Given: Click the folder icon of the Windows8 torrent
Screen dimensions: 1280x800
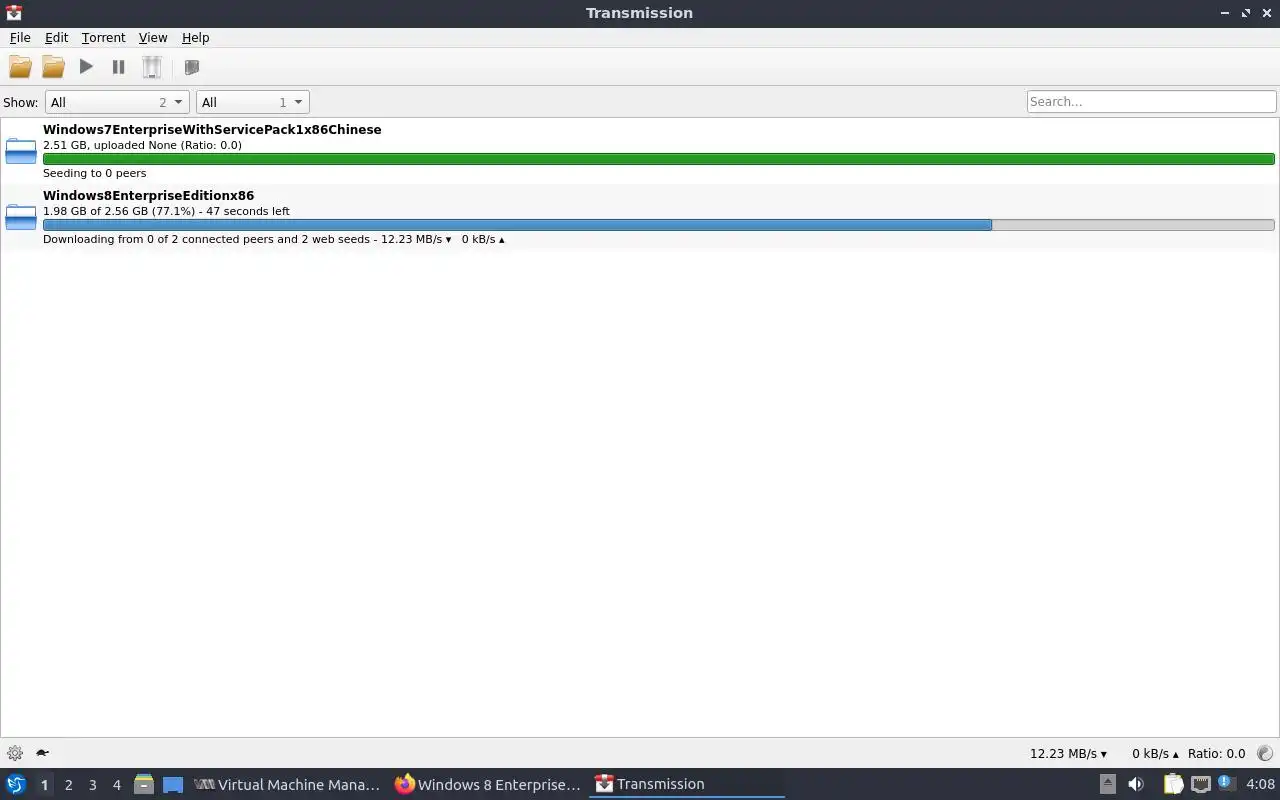Looking at the screenshot, I should point(21,217).
